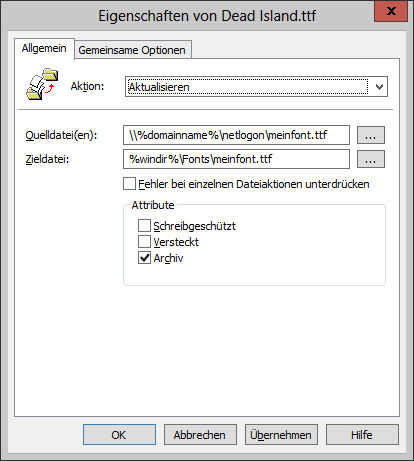Screen dimensions: 414x461
Task: Click the Abbrechen button
Action: (x=200, y=435)
